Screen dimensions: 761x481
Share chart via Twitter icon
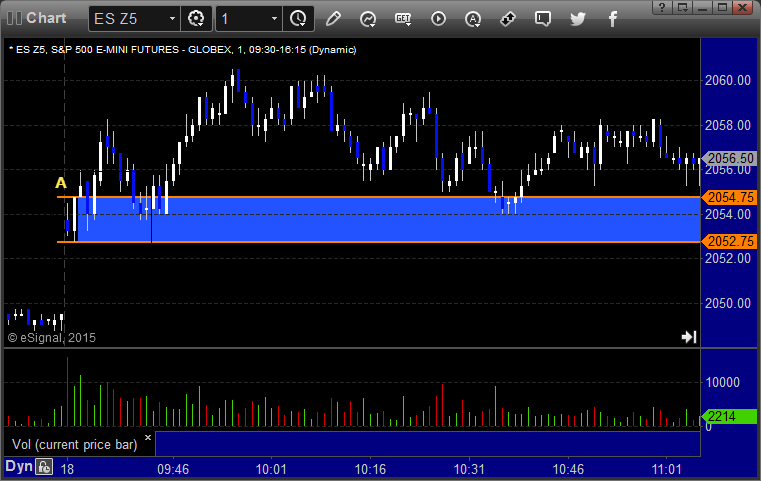[x=578, y=19]
